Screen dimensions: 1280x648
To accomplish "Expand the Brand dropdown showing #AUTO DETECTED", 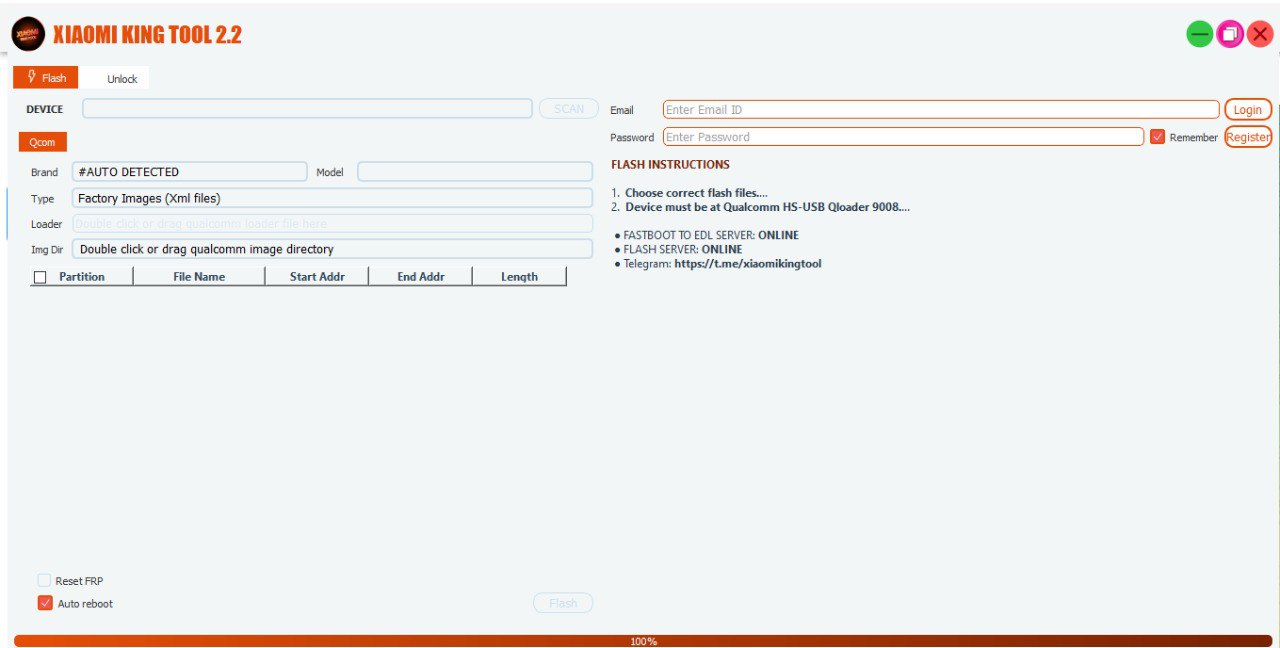I will coord(189,172).
